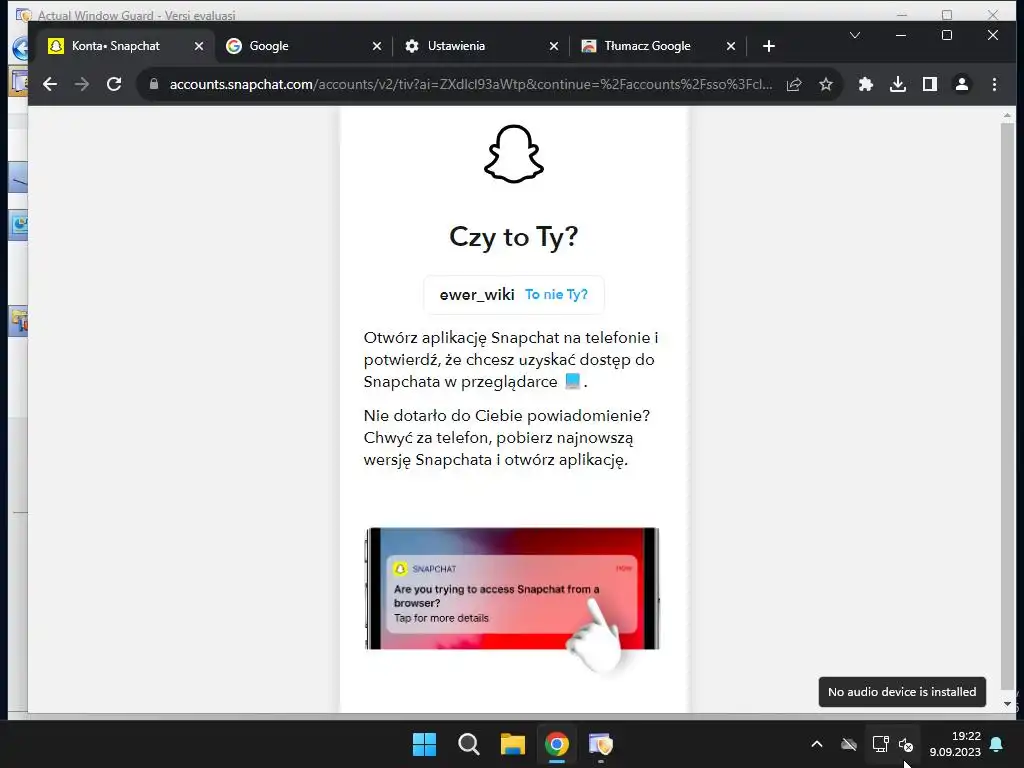Reload the Snapchat accounts page
Screen dimensions: 1024x768
point(114,84)
